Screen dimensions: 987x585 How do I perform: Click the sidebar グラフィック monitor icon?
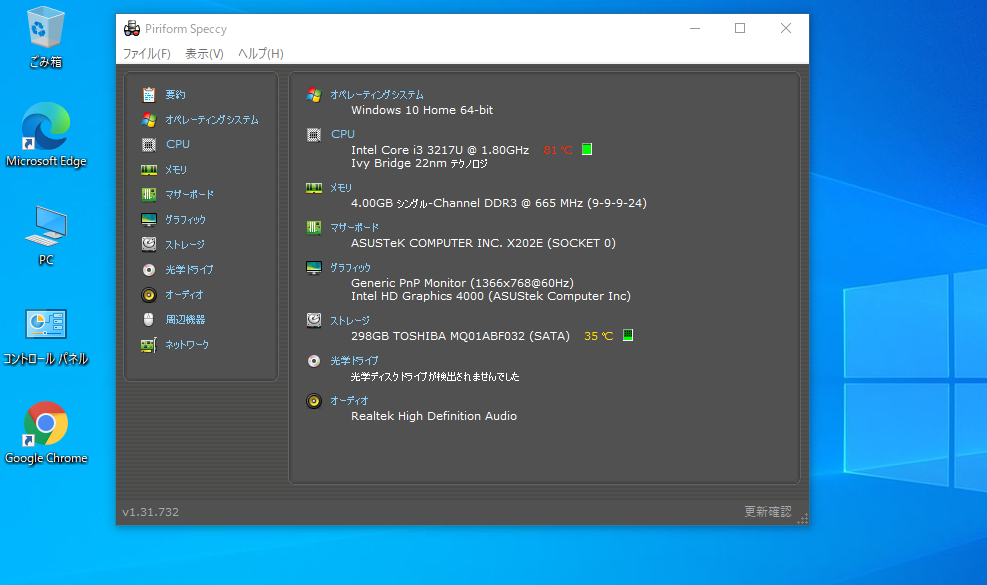(149, 220)
